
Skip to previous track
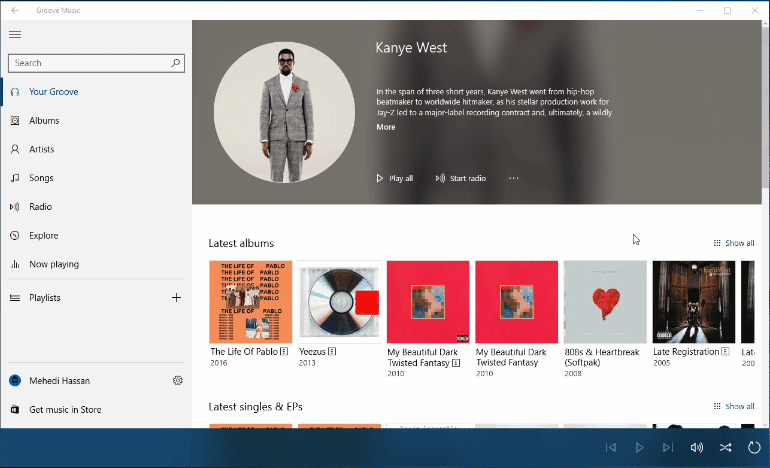(611, 447)
